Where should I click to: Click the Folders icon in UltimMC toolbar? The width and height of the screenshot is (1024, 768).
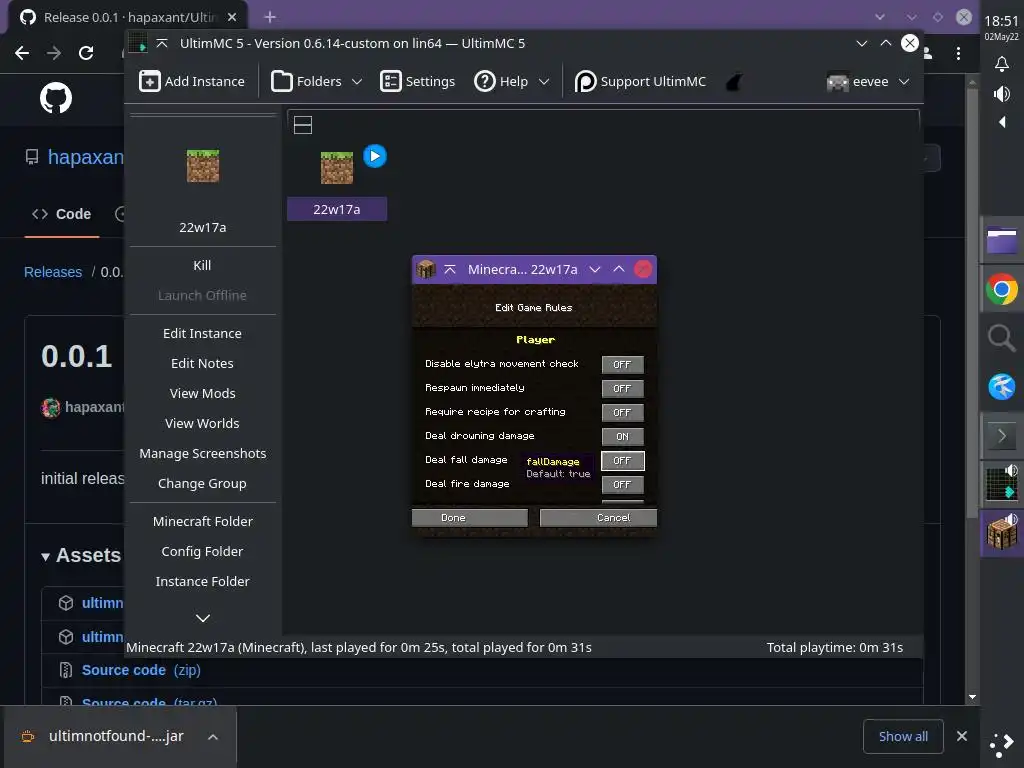281,82
